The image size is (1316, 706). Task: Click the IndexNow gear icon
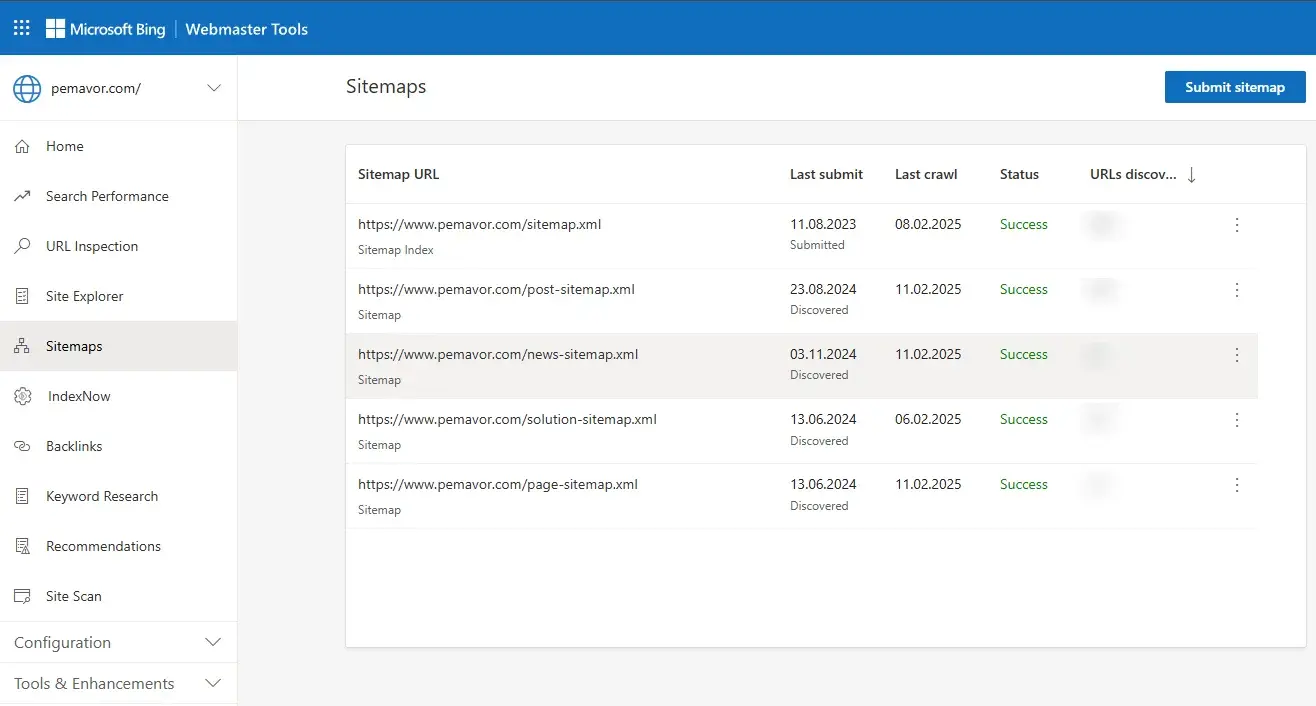coord(22,397)
